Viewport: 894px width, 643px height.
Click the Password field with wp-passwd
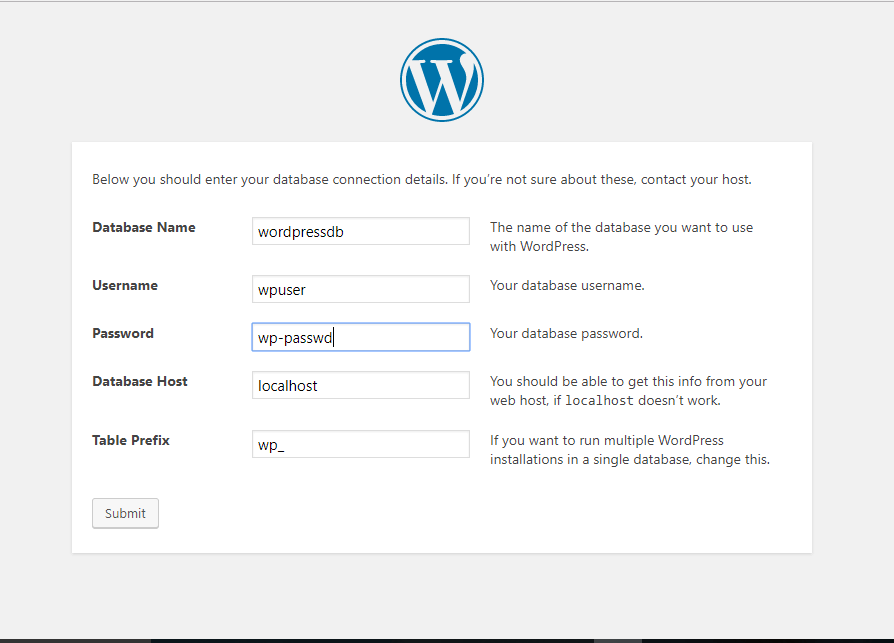(x=361, y=337)
